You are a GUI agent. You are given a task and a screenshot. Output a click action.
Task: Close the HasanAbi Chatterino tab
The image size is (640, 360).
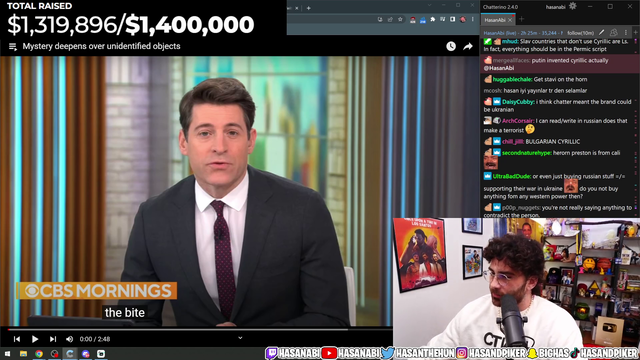(x=510, y=20)
